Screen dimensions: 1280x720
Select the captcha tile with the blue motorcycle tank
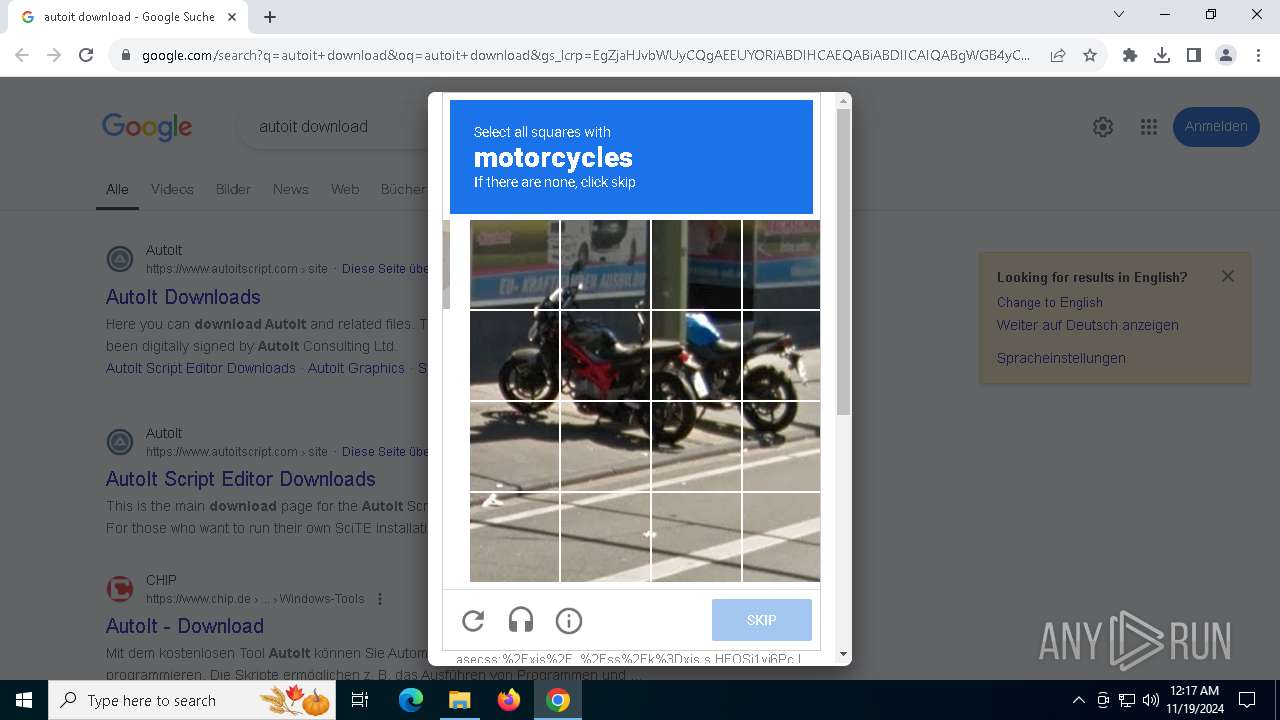pyautogui.click(x=696, y=355)
